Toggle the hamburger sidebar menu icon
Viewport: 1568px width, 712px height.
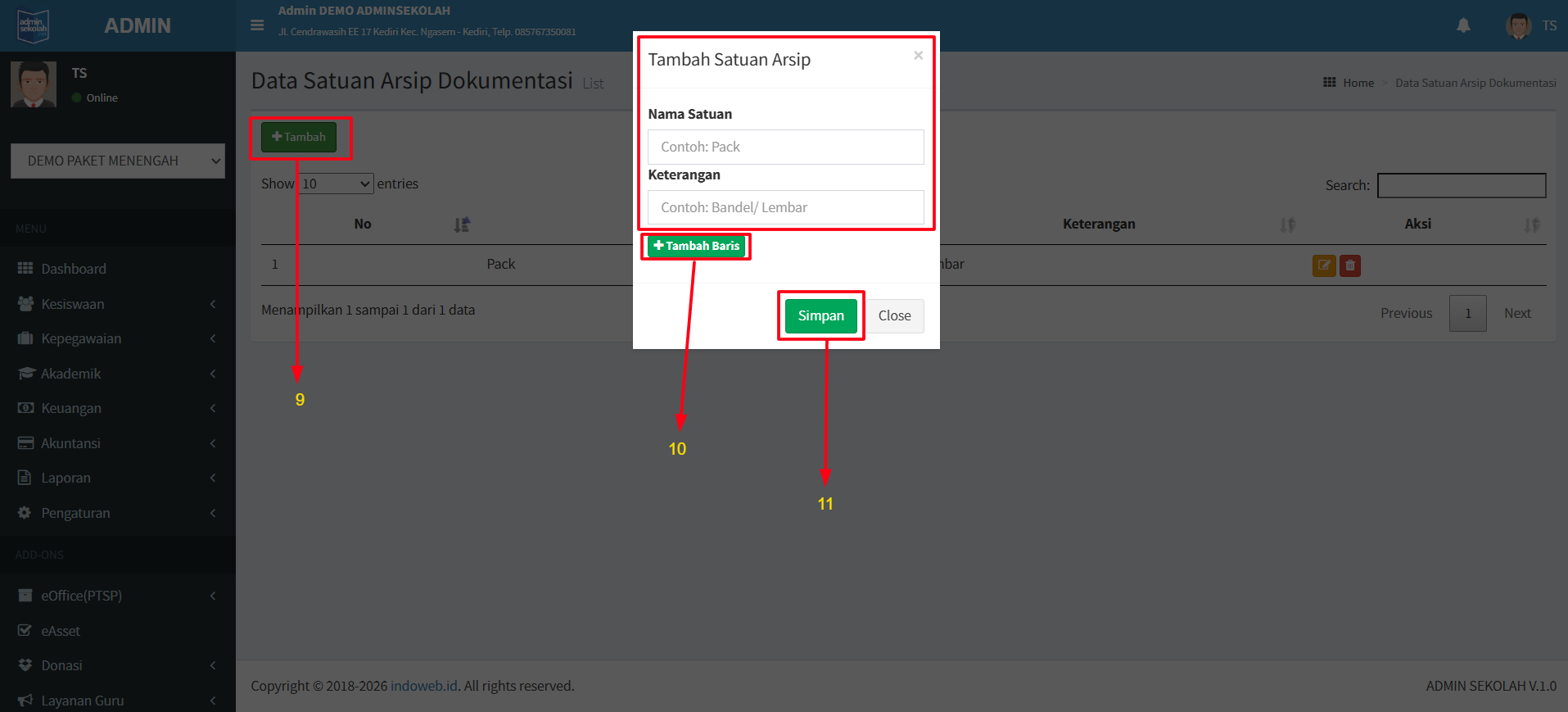(257, 25)
